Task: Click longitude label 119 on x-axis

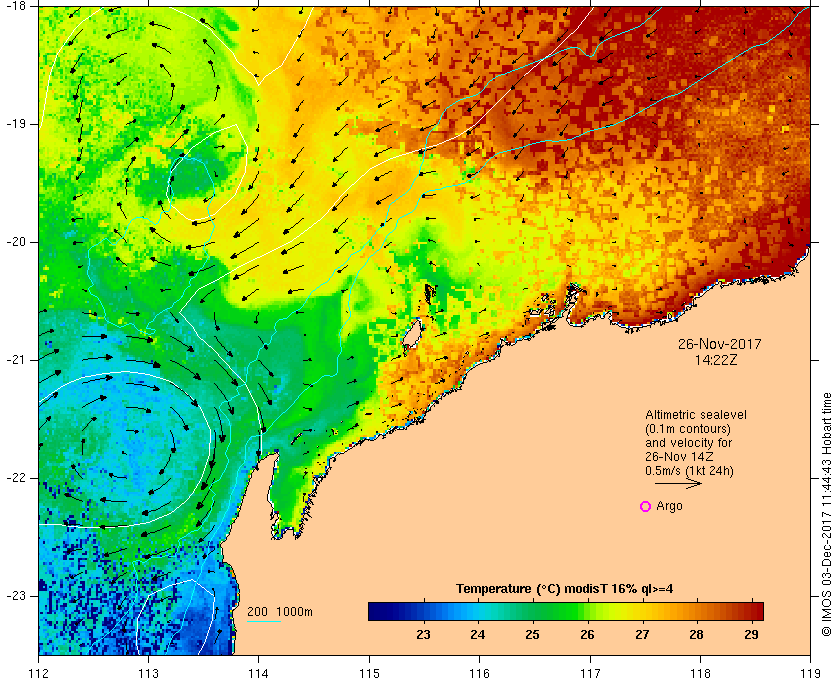Action: click(810, 673)
